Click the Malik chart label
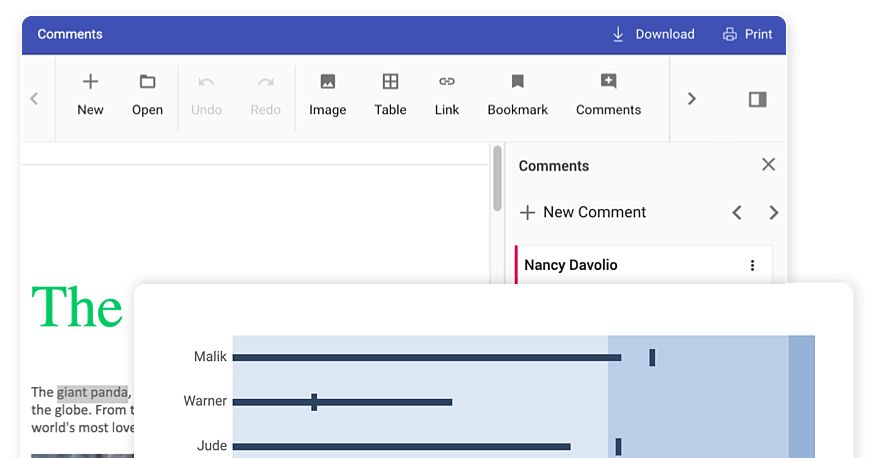The width and height of the screenshot is (872, 458). point(210,357)
